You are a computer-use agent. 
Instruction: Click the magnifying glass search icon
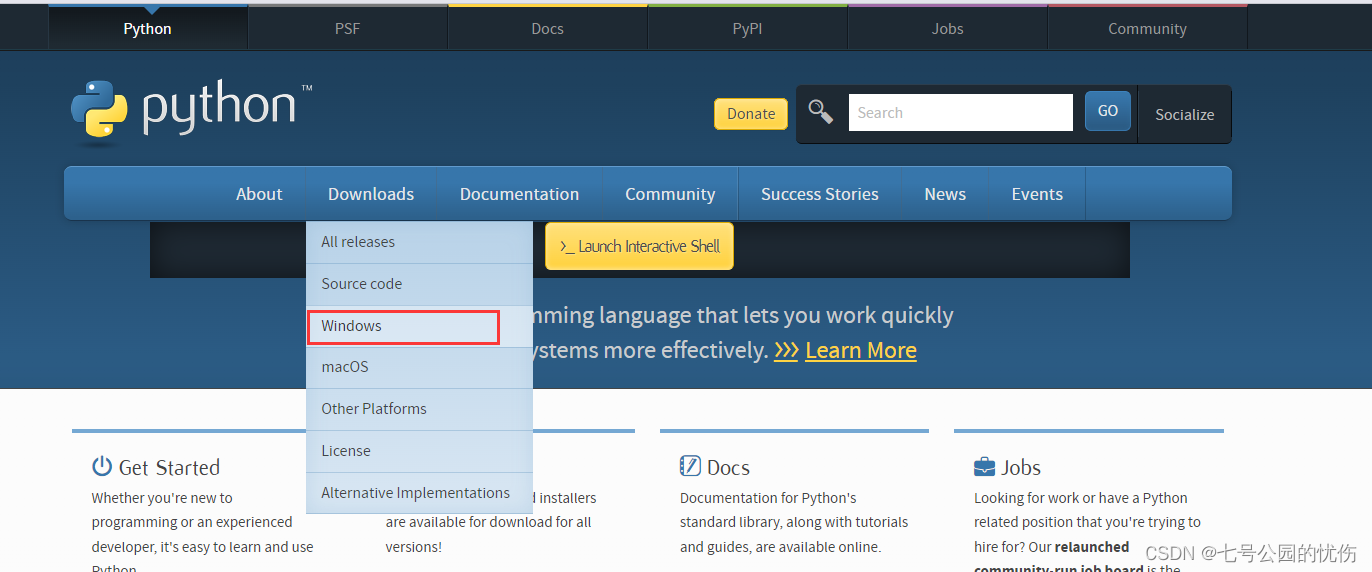pos(821,112)
